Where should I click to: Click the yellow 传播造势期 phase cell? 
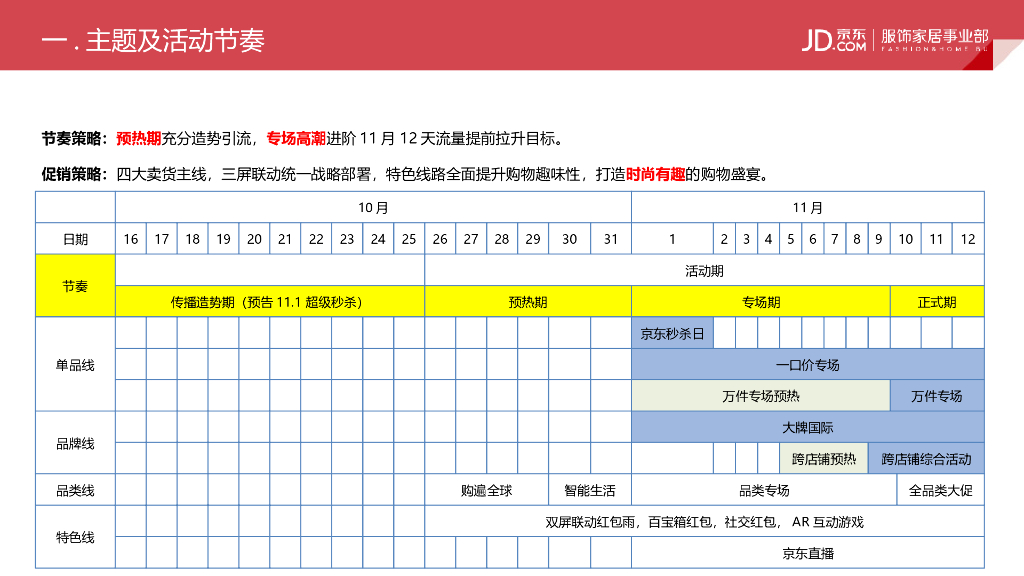click(270, 302)
